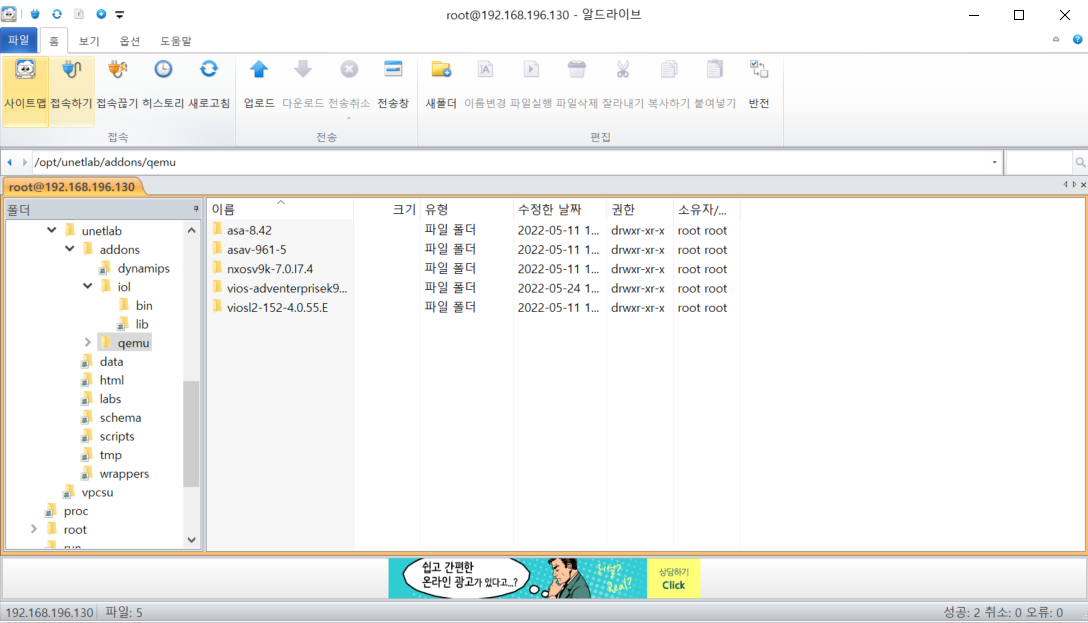Screen dimensions: 1088x623
Task: Open the quick-access toolbar customize dropdown
Action: click(119, 14)
